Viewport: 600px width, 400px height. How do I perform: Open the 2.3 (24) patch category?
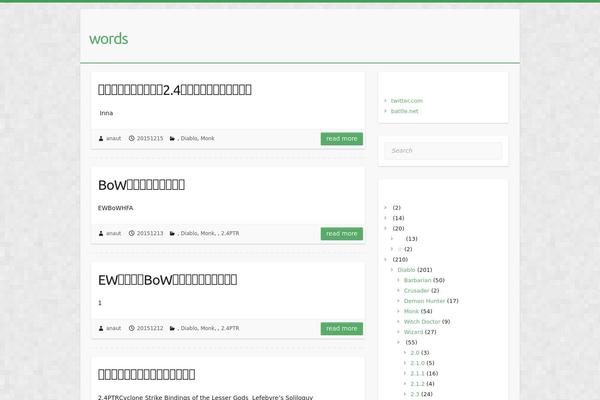(415, 394)
